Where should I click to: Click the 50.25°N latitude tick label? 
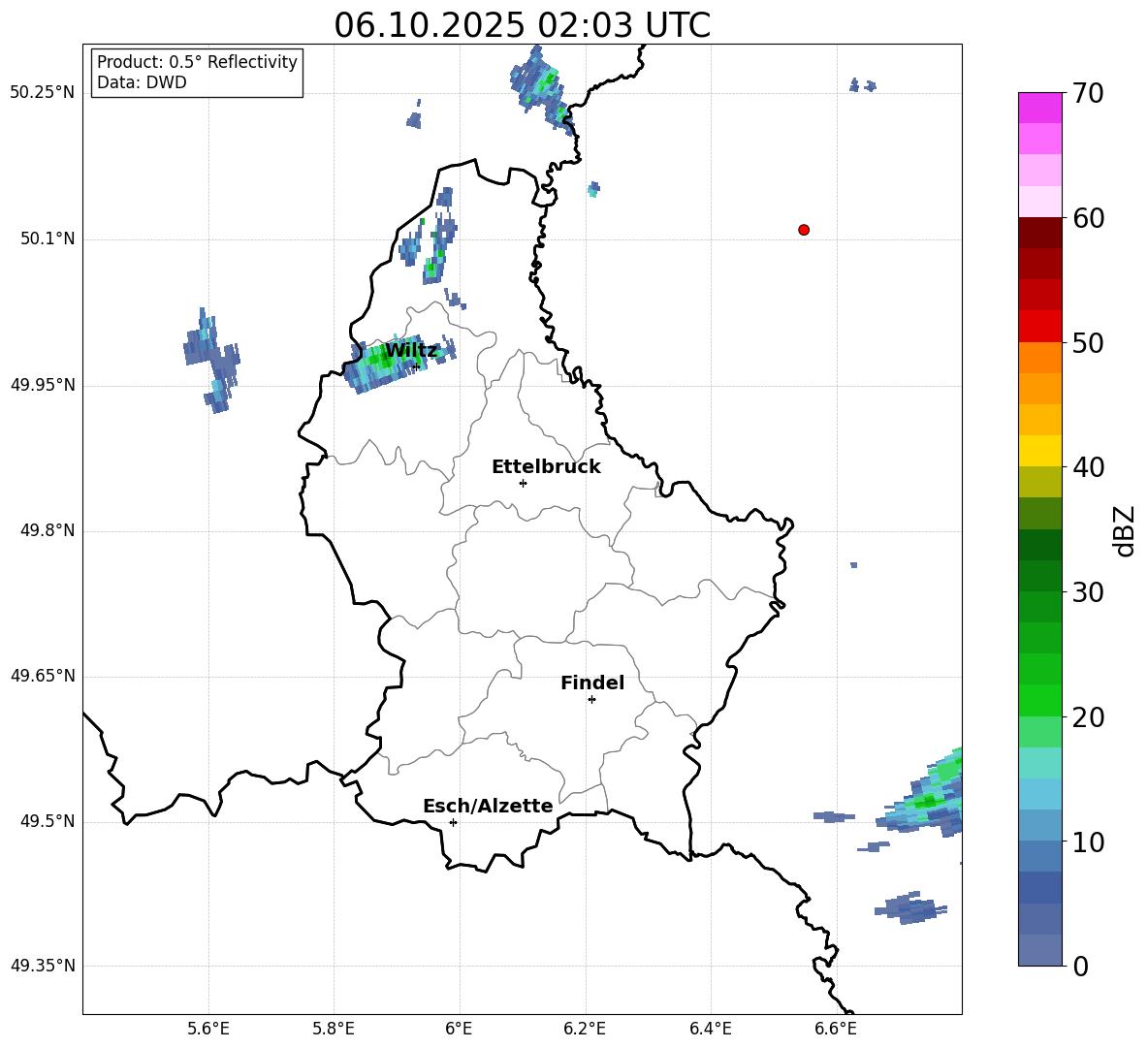click(x=42, y=93)
